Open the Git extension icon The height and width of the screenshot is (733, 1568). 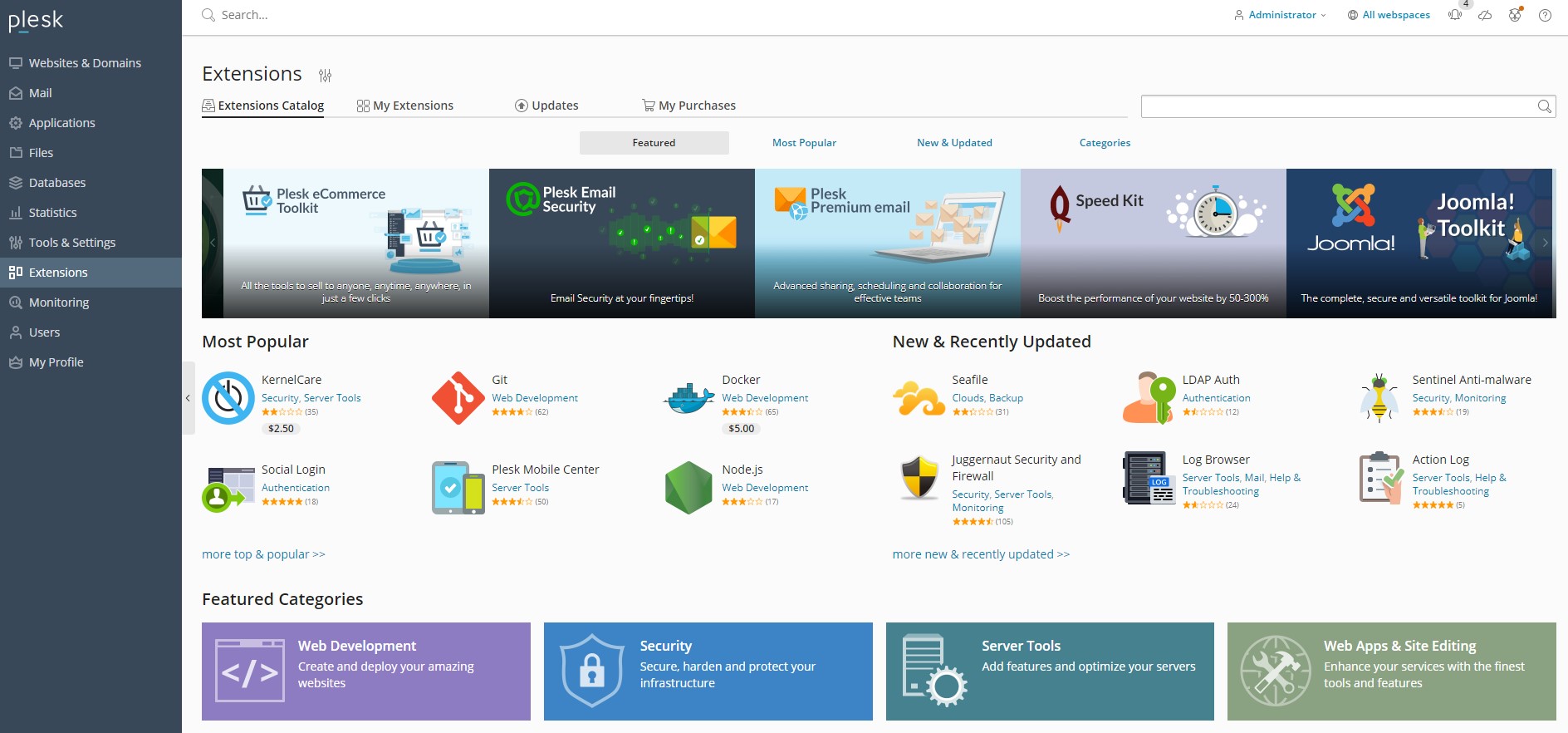[x=458, y=398]
